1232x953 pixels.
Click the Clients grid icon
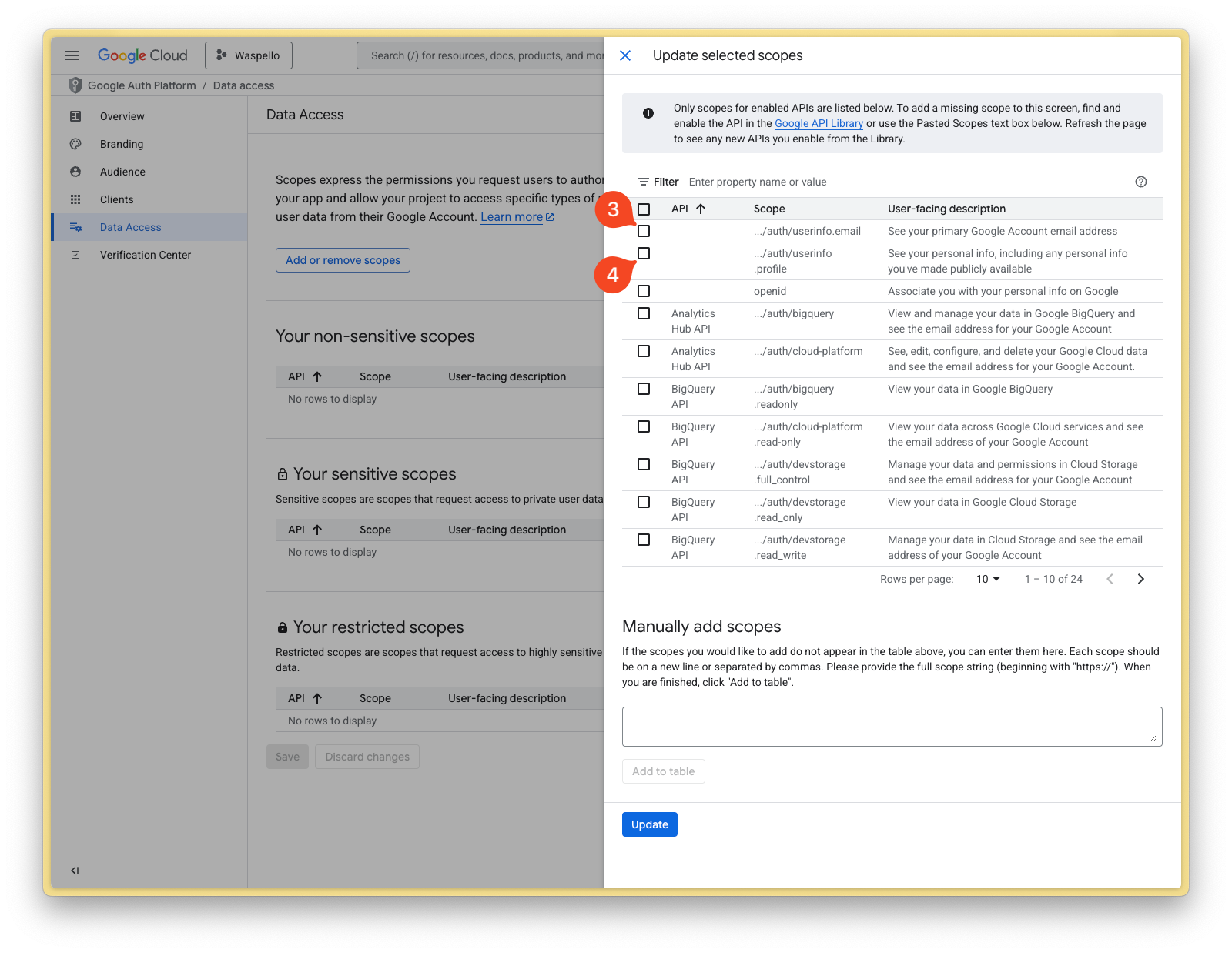point(75,199)
